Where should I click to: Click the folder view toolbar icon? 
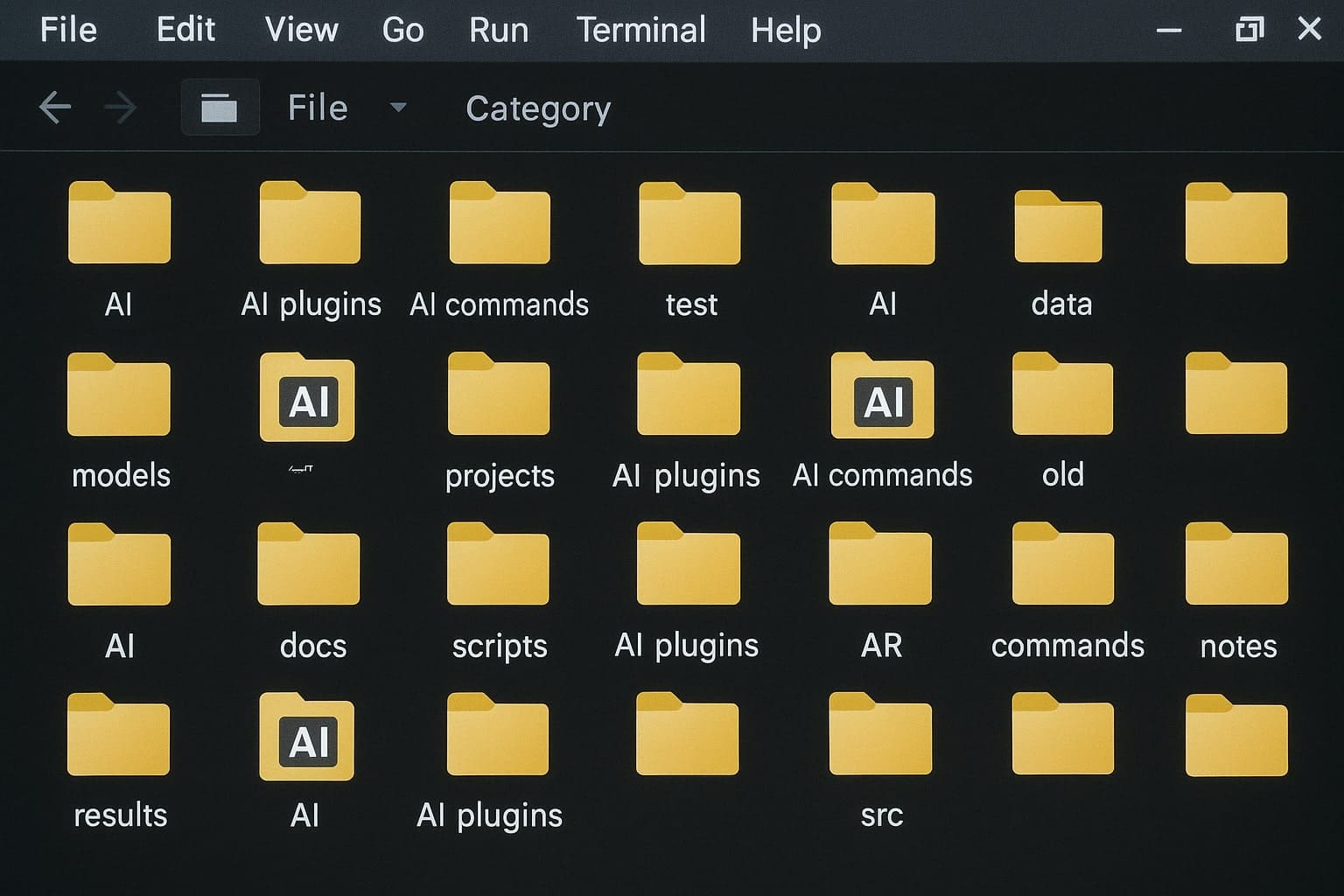(x=220, y=108)
